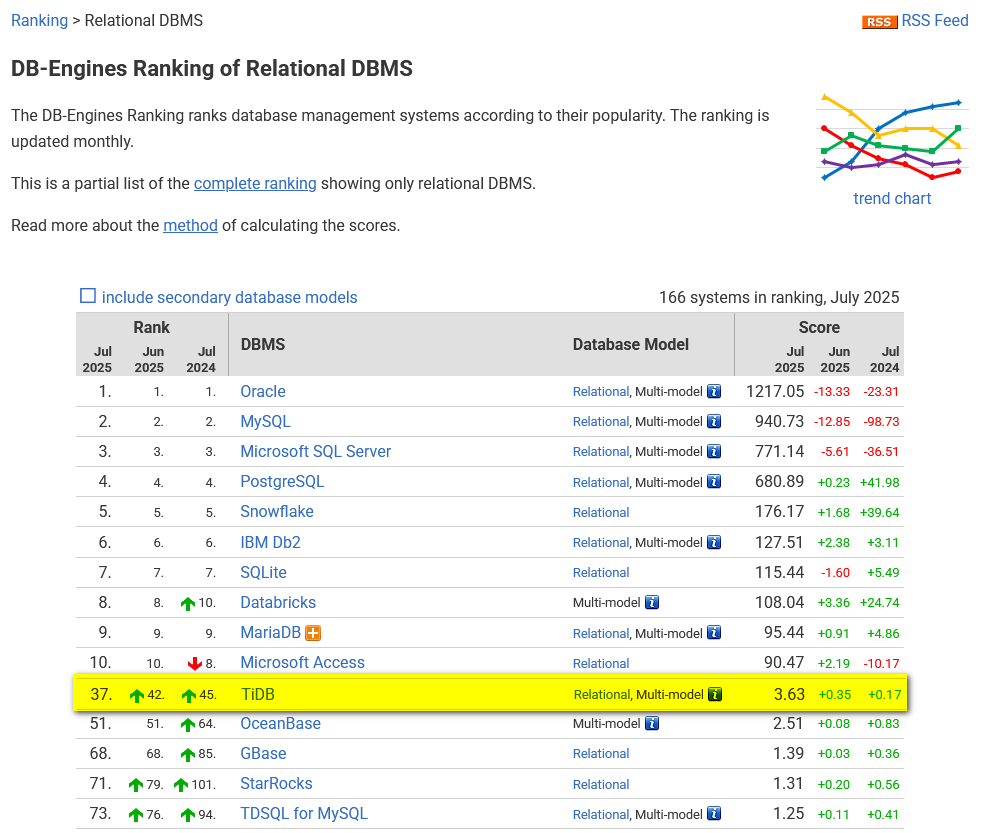Click green arrow beside 79 in StarRocks row
The height and width of the screenshot is (833, 987).
tap(135, 785)
